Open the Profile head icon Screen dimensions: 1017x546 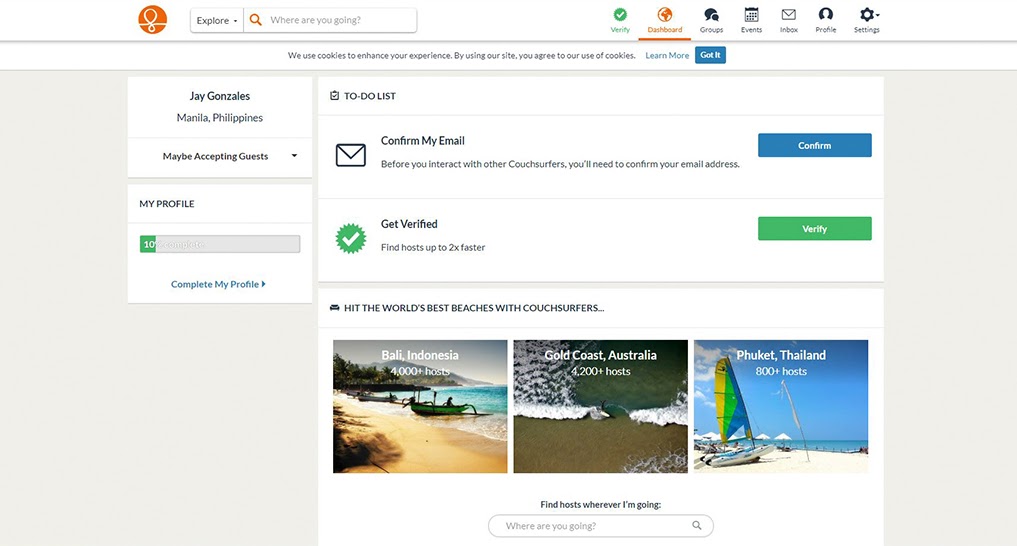[x=826, y=14]
